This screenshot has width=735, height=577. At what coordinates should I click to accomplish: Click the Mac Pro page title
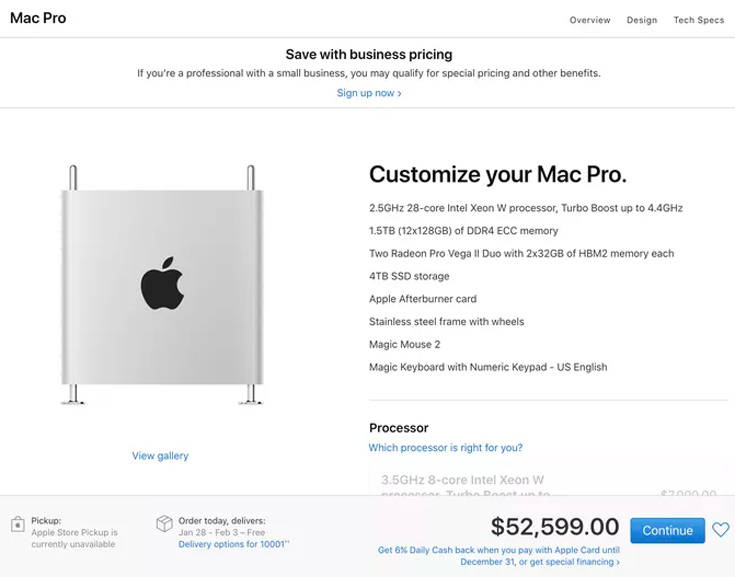click(38, 19)
